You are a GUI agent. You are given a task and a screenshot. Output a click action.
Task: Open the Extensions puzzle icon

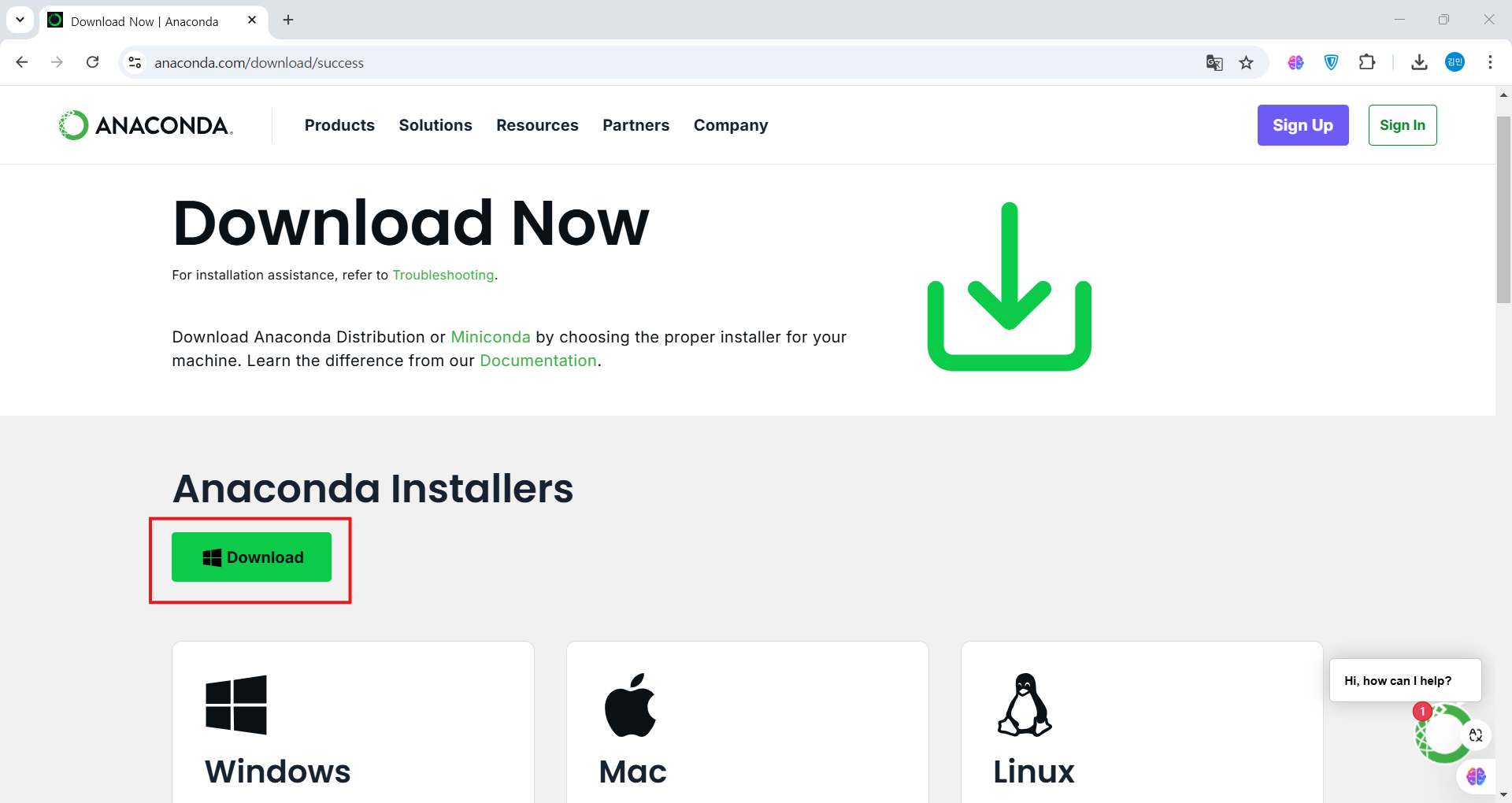click(x=1367, y=62)
